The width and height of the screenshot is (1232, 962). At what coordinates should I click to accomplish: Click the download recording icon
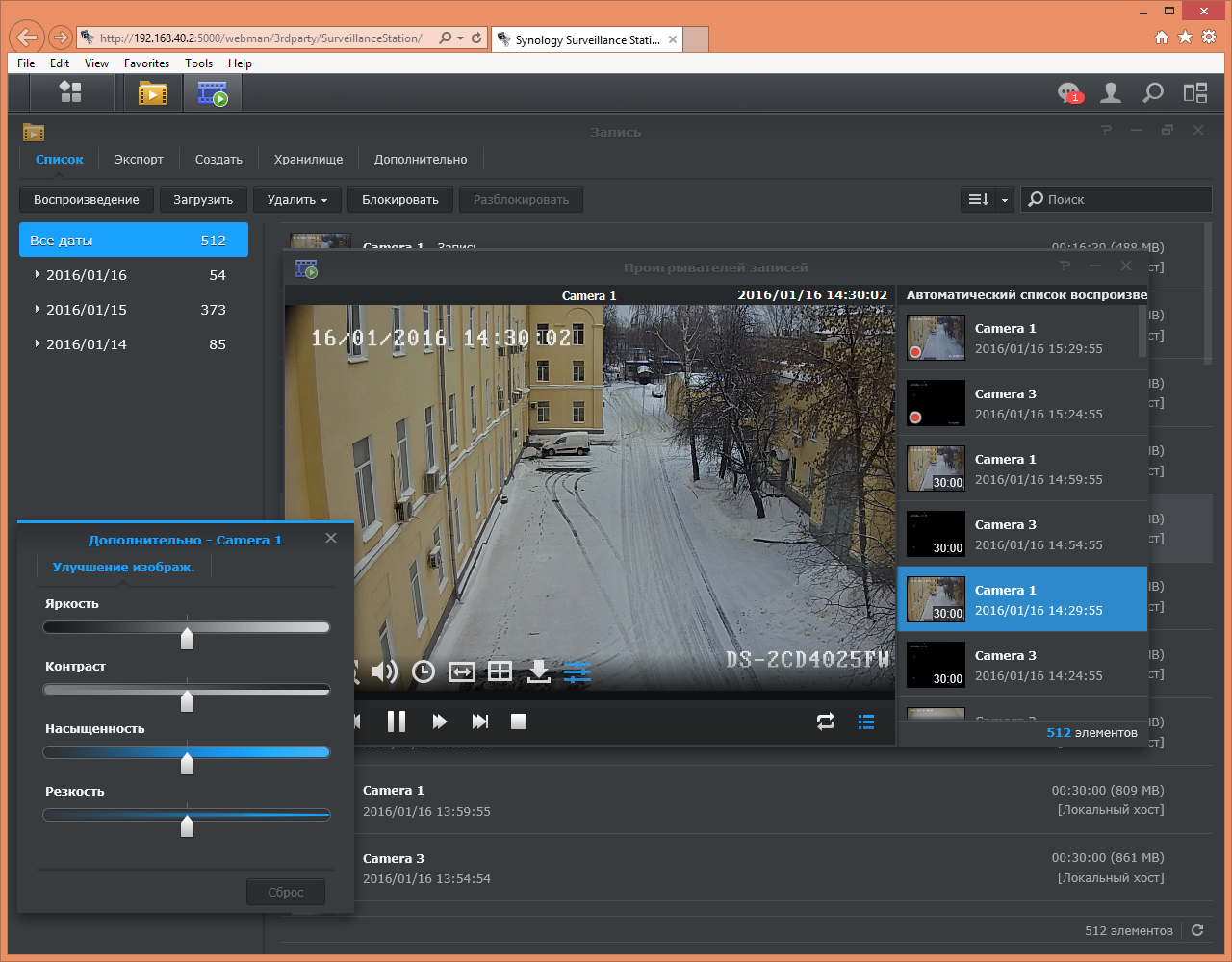539,671
